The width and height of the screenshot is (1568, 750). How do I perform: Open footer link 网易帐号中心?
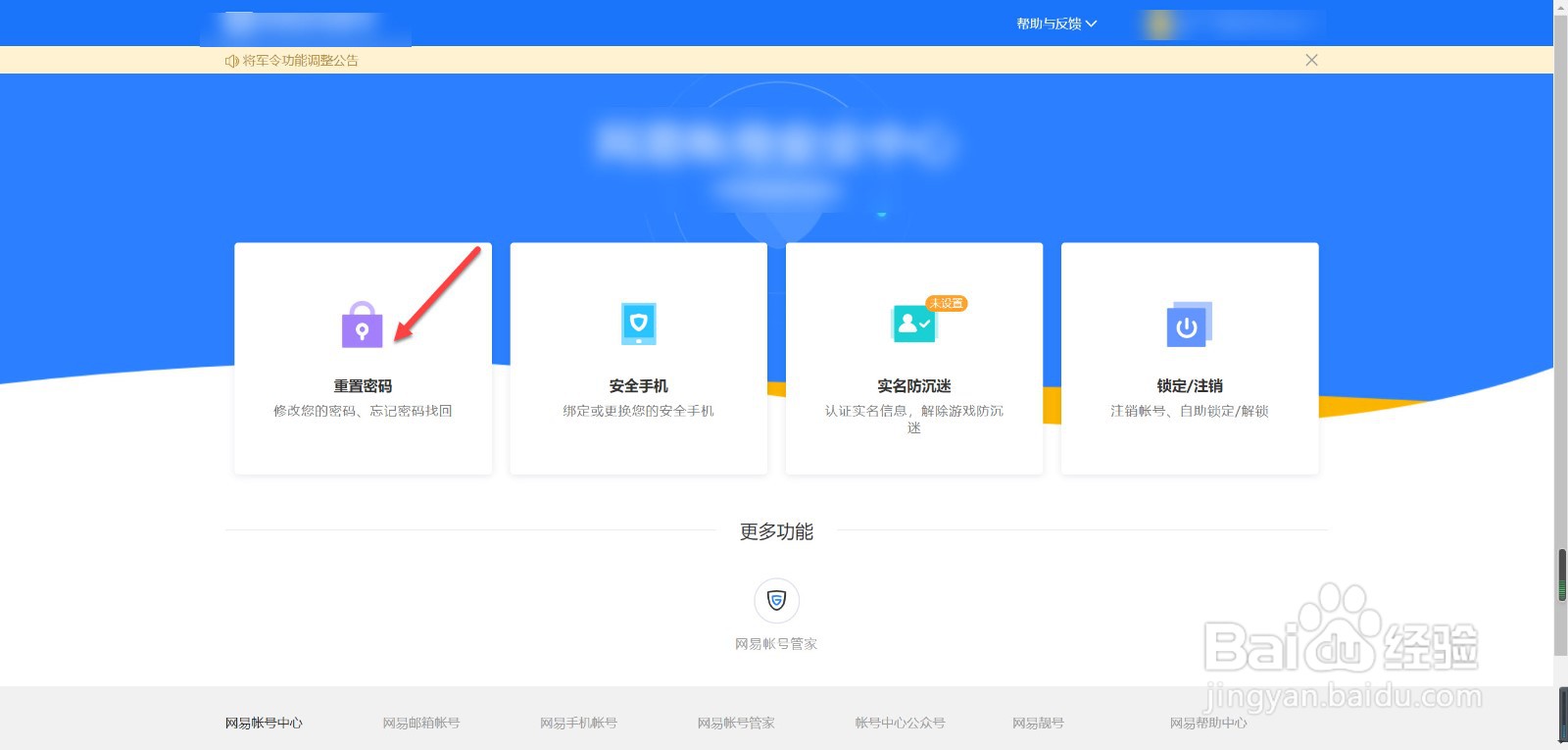264,724
